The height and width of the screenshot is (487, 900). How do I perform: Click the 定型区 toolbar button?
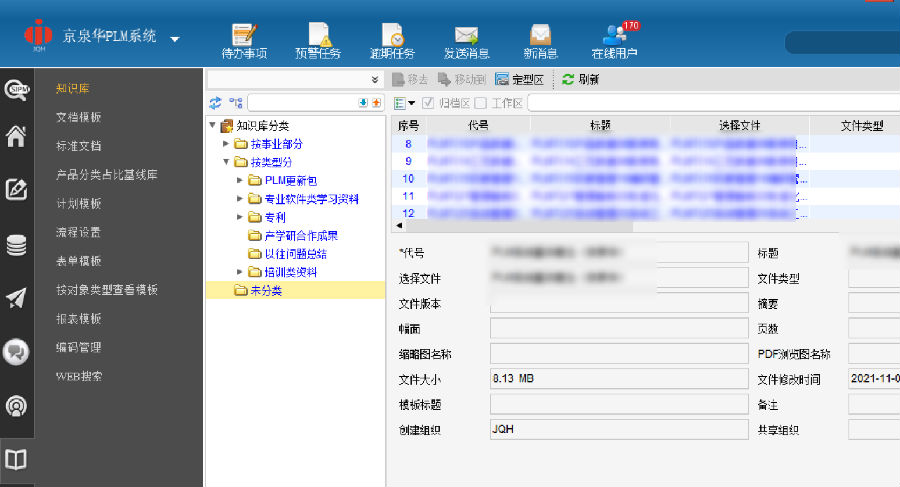(x=519, y=79)
